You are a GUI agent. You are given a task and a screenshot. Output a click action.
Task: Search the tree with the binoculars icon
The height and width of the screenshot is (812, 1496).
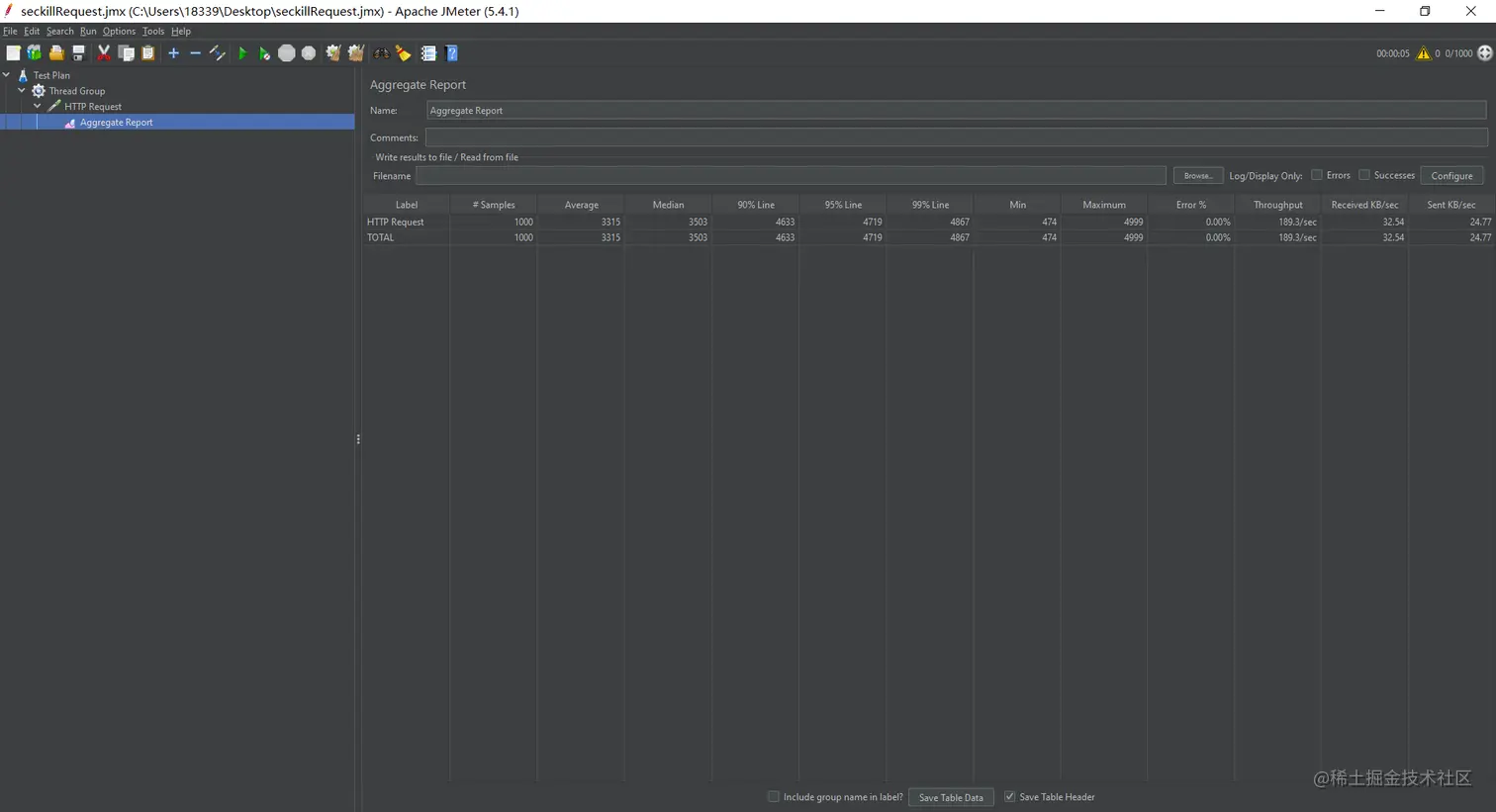click(381, 53)
